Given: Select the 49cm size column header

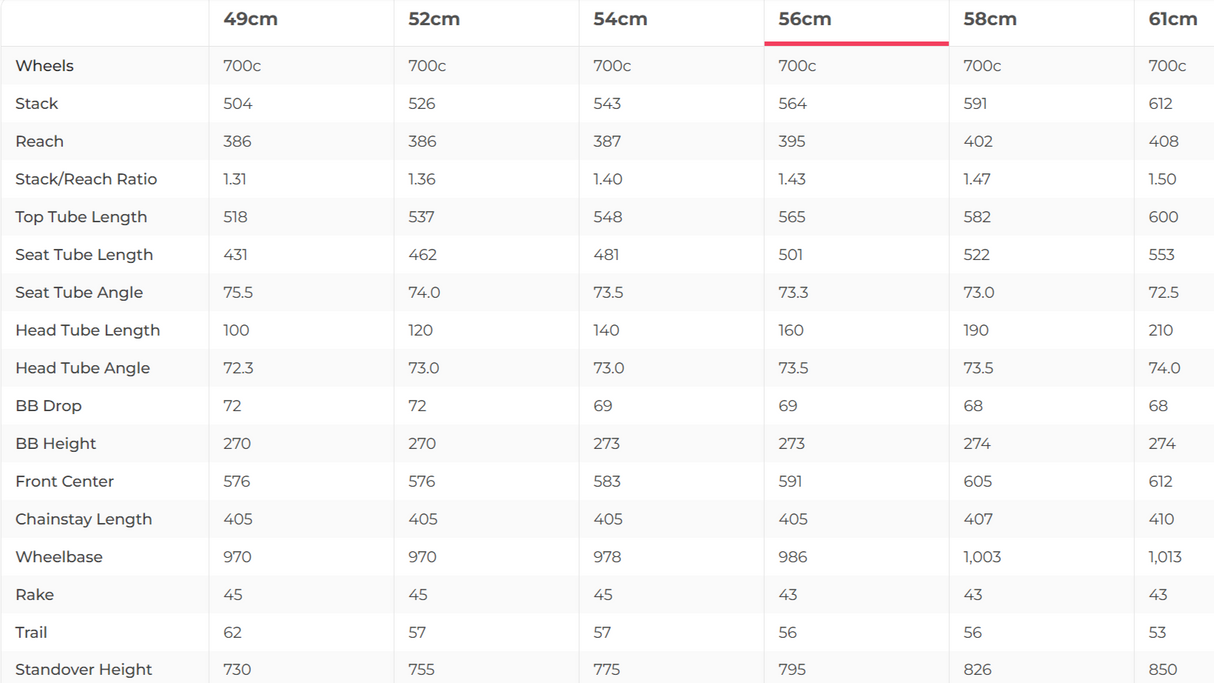Looking at the screenshot, I should coord(250,20).
